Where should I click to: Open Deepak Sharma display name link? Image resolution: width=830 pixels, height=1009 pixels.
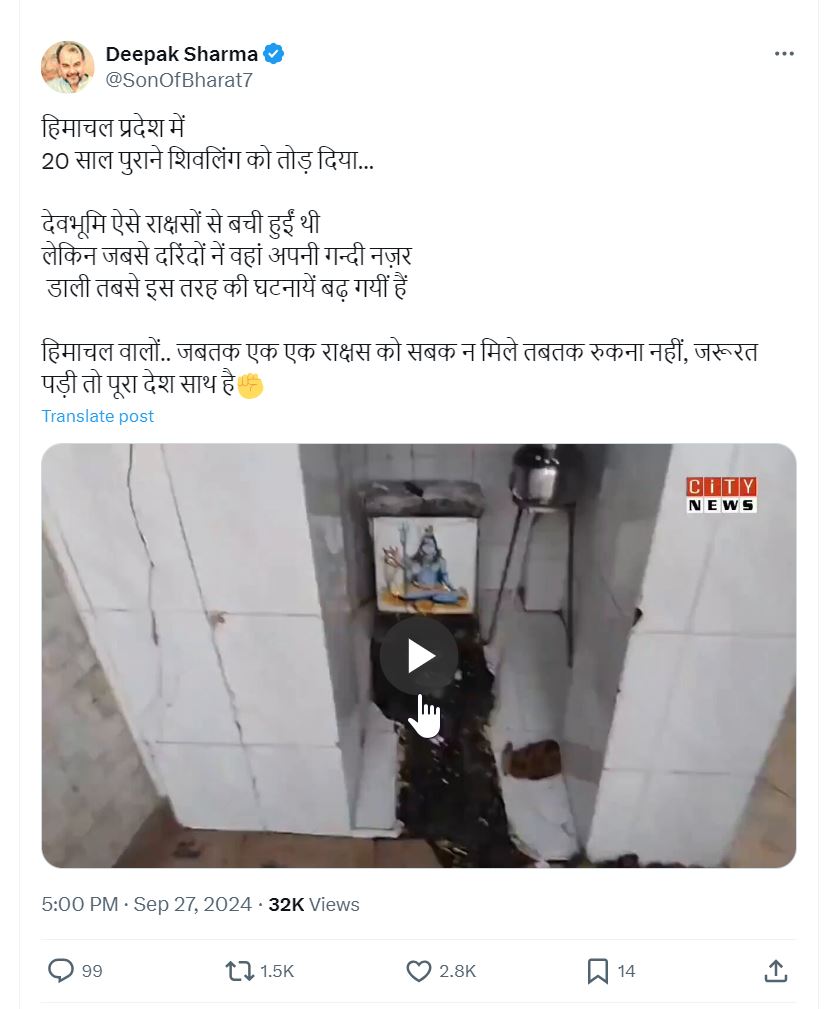[181, 54]
